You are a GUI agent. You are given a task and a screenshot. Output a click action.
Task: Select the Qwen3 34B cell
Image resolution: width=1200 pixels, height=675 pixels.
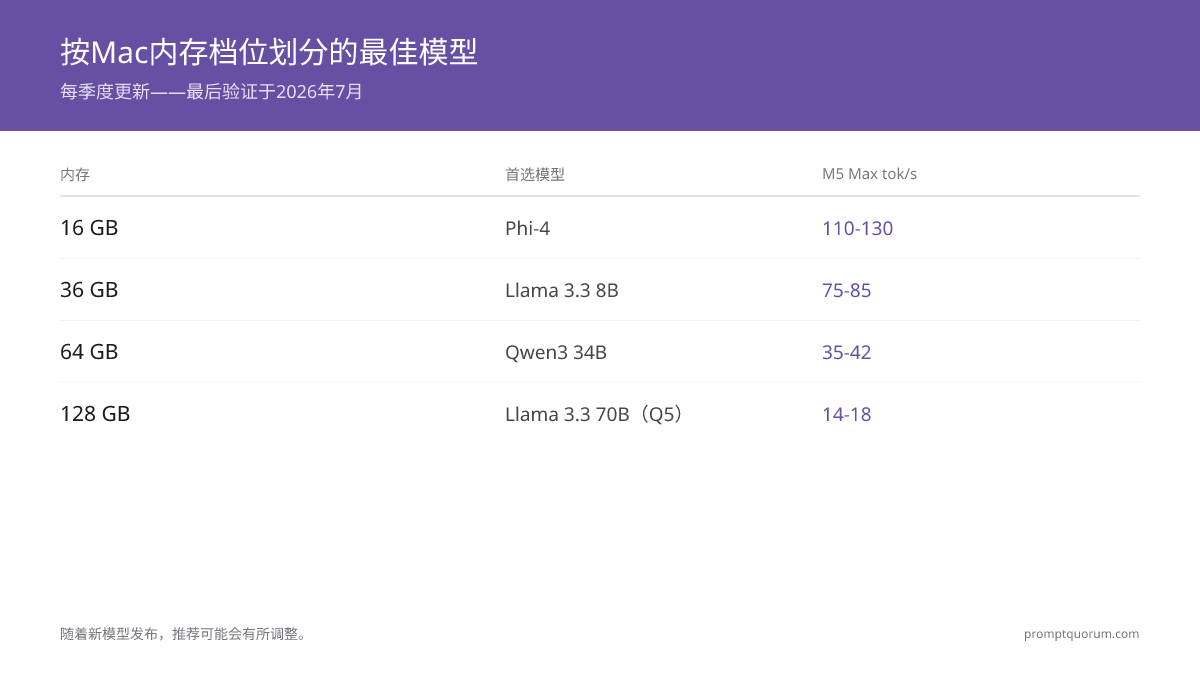coord(556,353)
